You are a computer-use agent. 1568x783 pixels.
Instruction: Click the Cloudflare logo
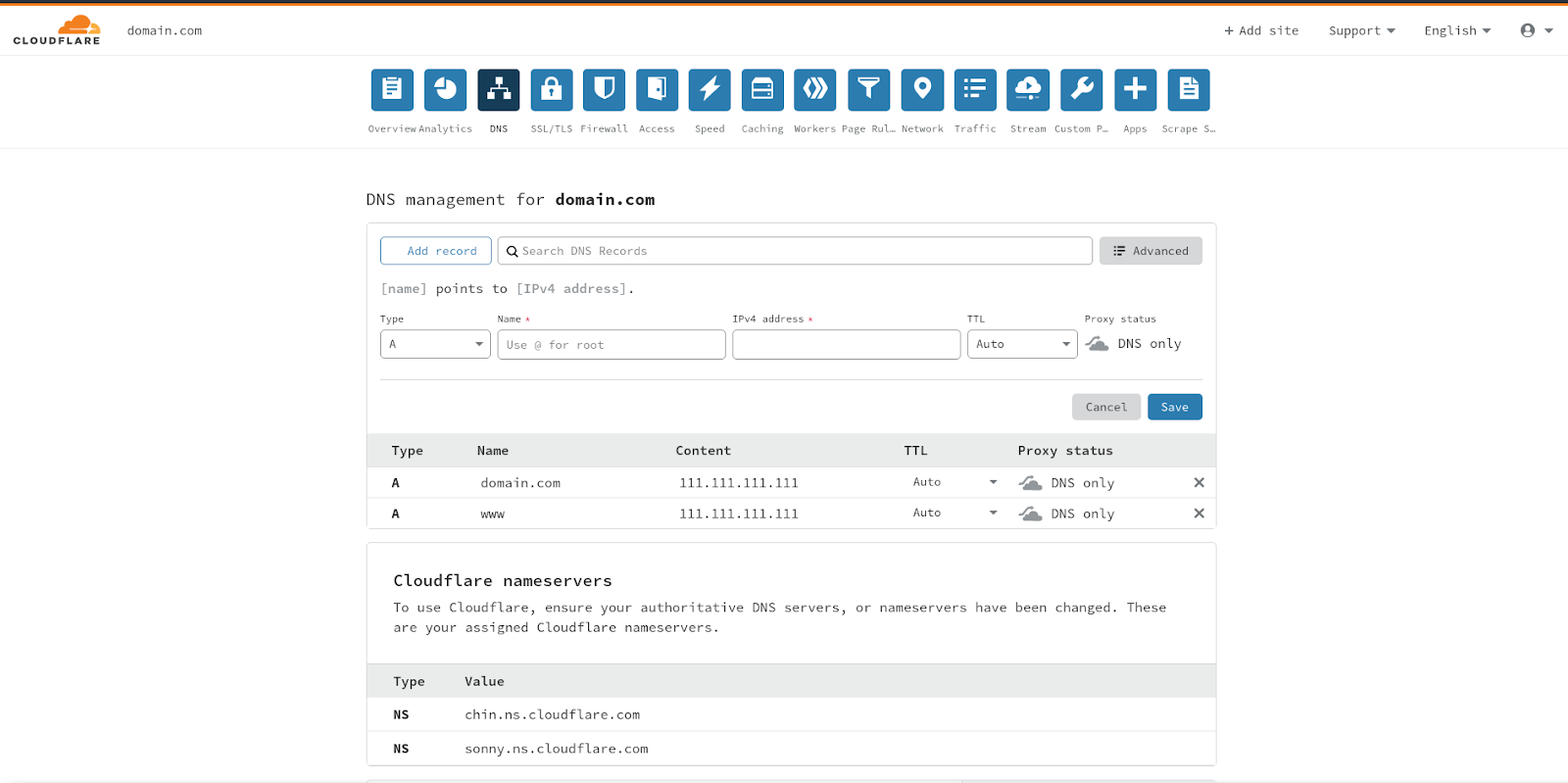pos(57,30)
